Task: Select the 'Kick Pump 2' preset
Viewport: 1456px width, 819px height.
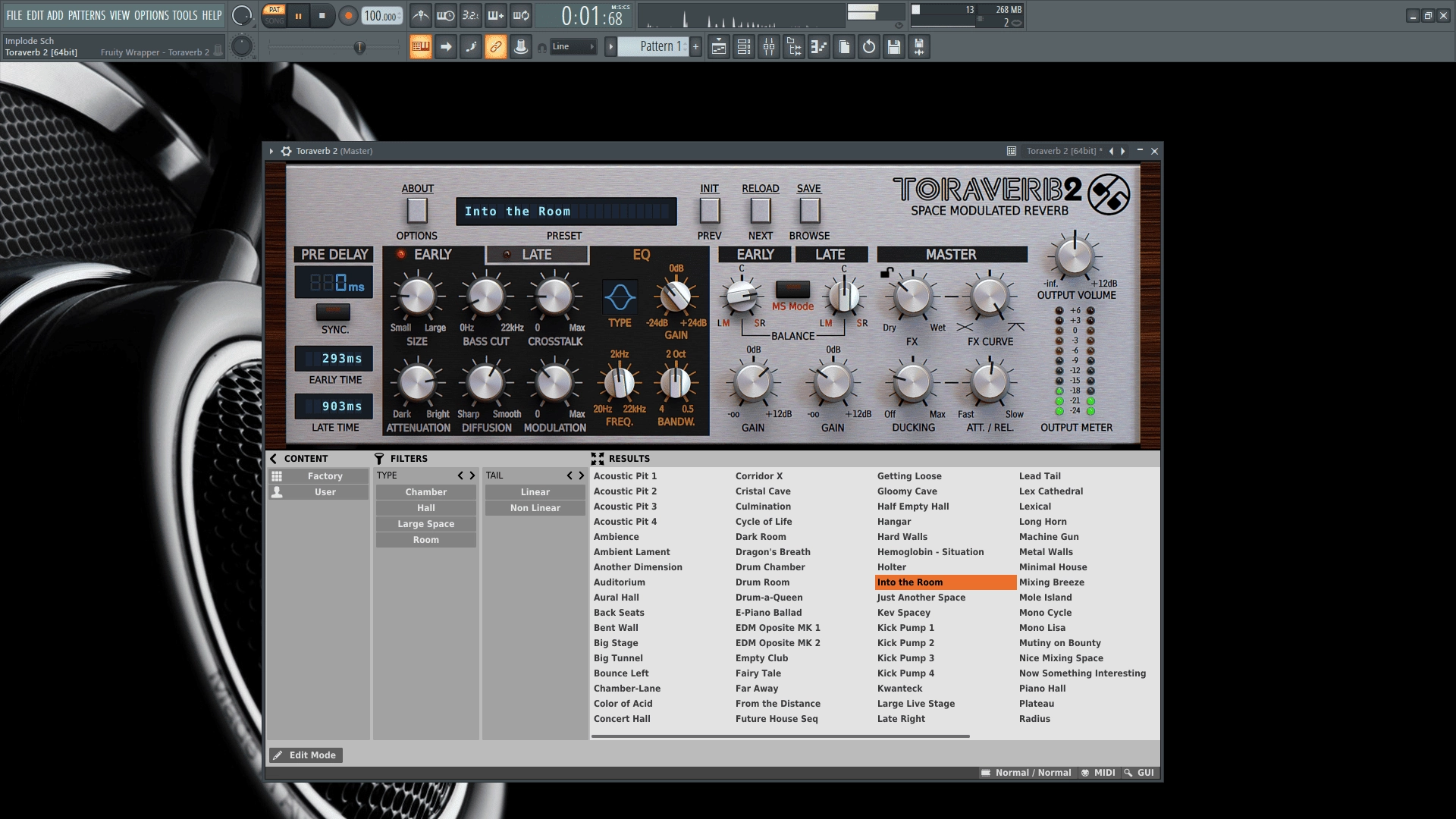Action: point(905,643)
